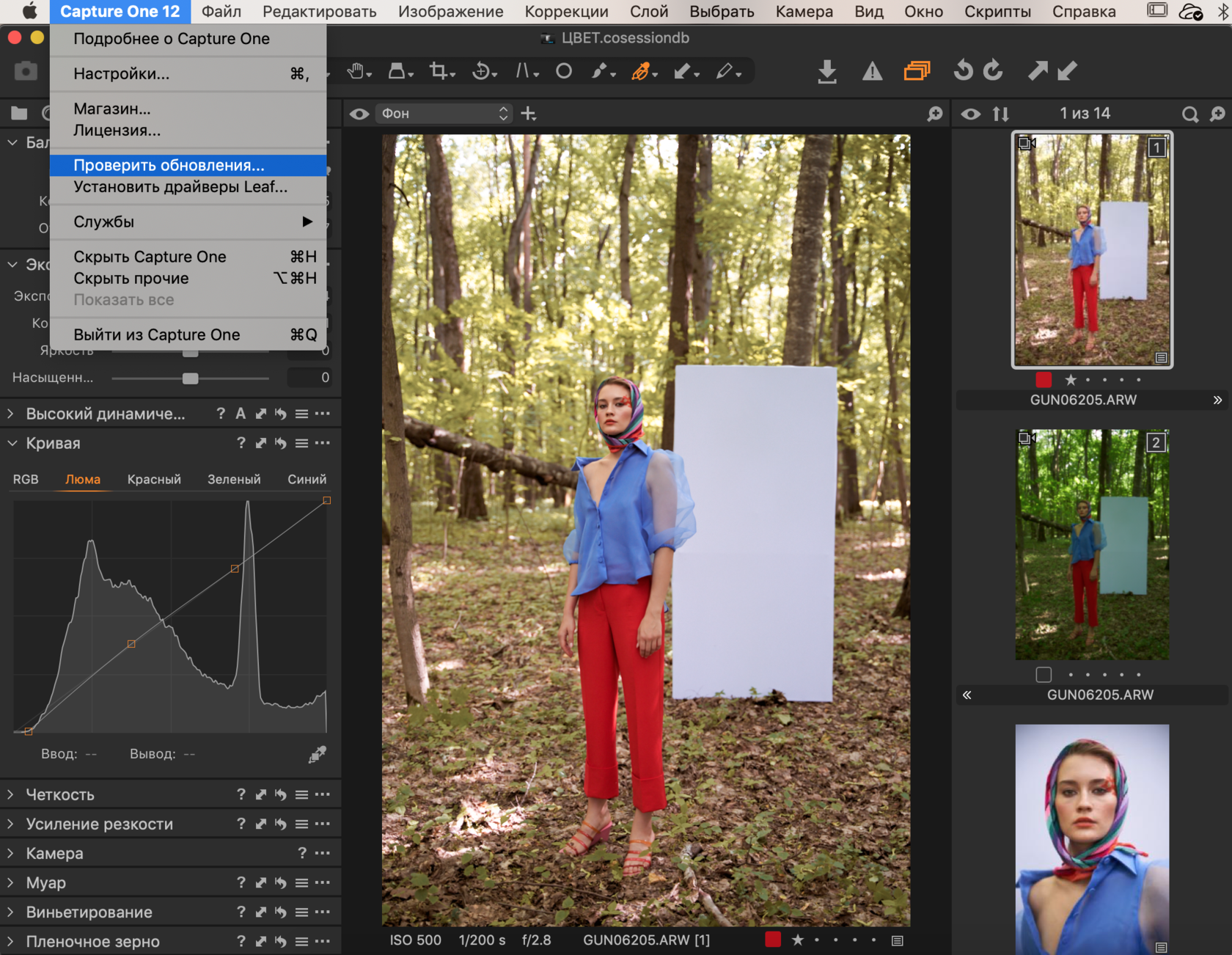The height and width of the screenshot is (955, 1232).
Task: Choose Выйти из Capture One
Action: tap(188, 334)
